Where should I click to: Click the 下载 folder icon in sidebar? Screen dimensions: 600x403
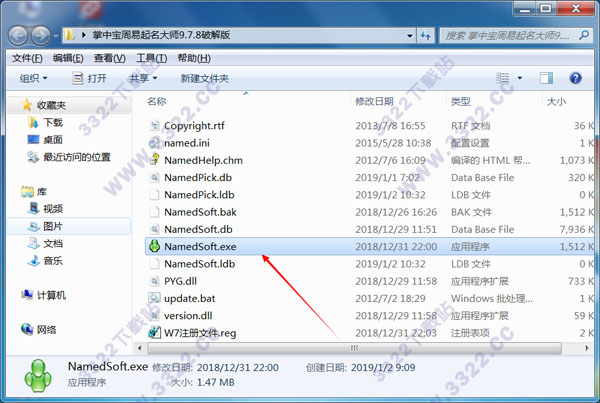33,122
